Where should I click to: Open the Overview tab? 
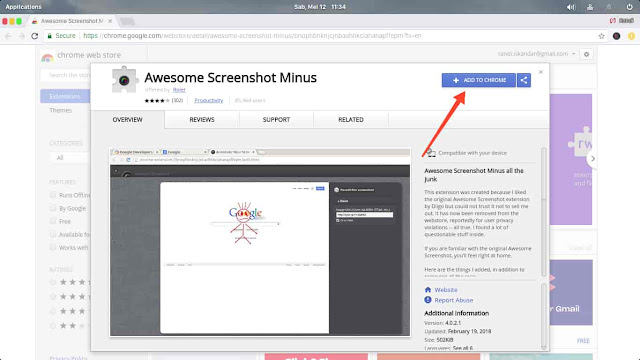128,120
